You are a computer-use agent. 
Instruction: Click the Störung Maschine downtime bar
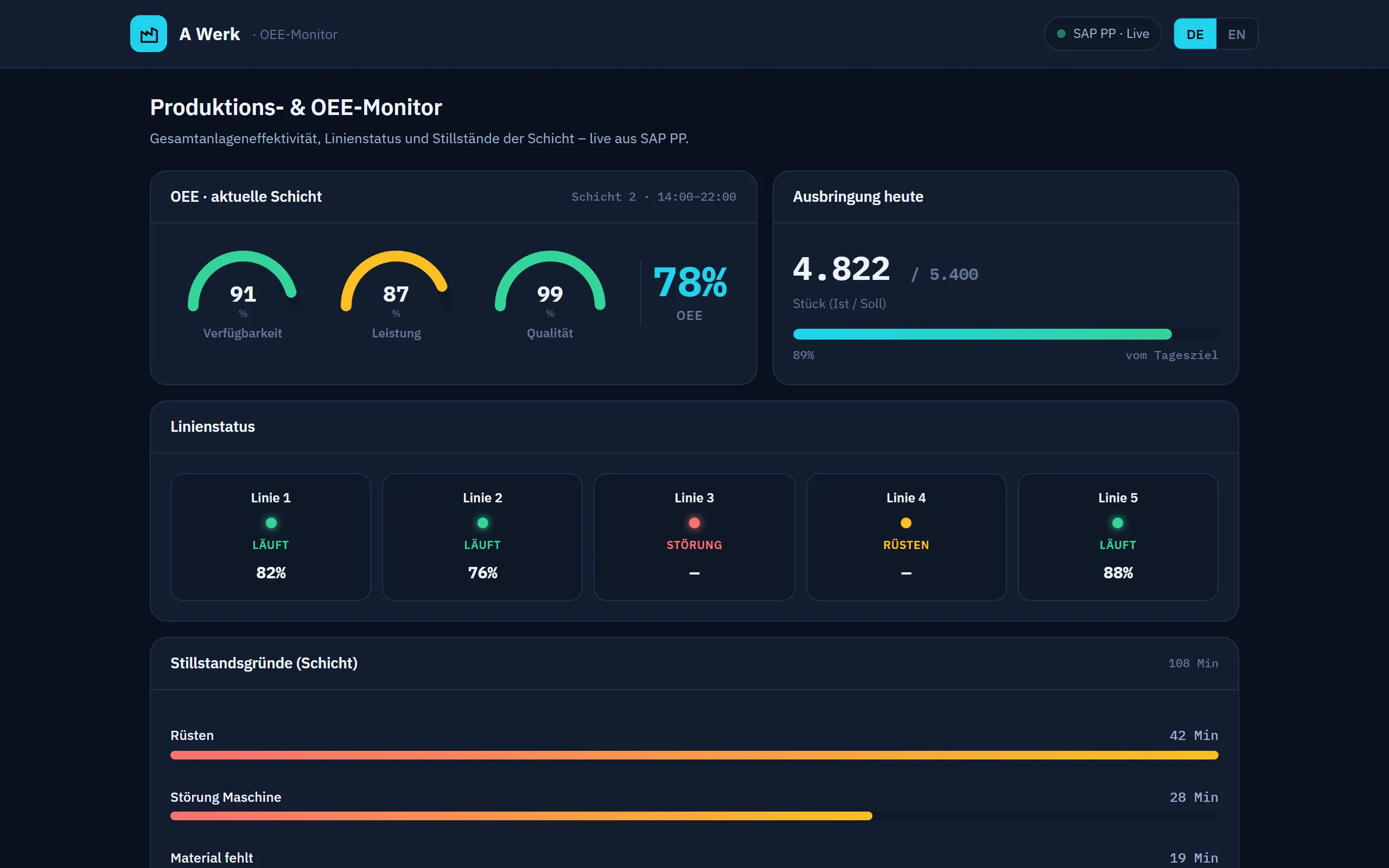pos(694,816)
